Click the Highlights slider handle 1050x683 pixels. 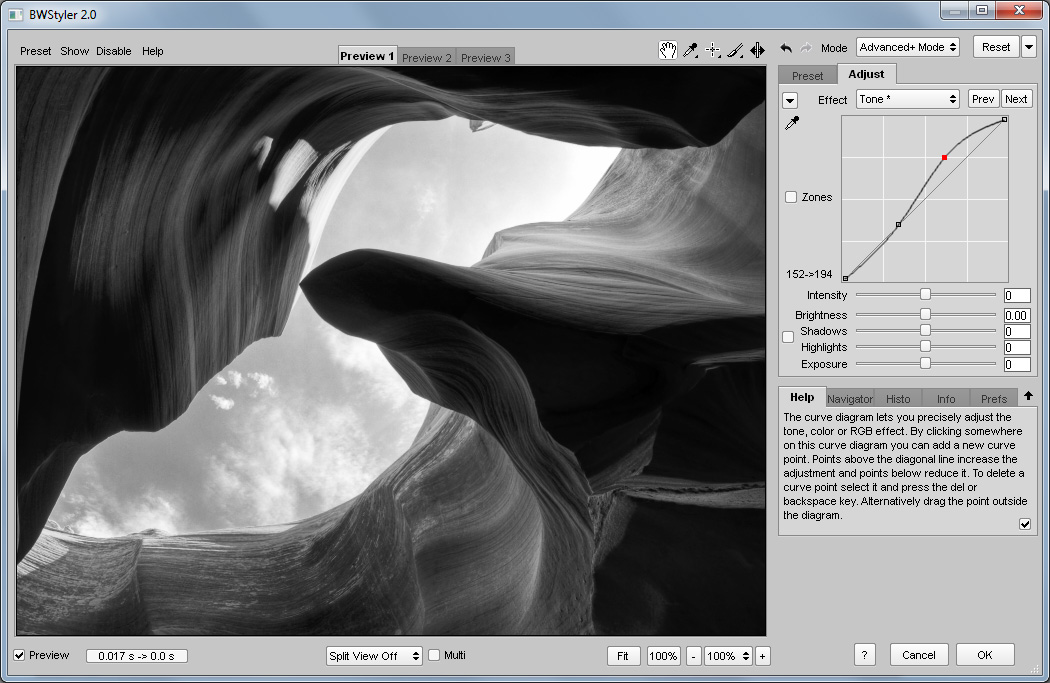pyautogui.click(x=925, y=346)
